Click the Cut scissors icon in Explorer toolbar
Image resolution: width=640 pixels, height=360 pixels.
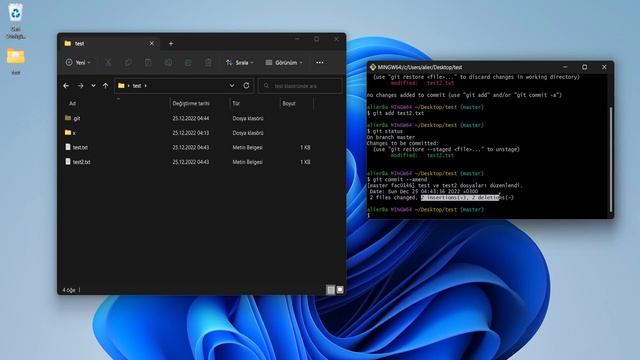click(108, 62)
